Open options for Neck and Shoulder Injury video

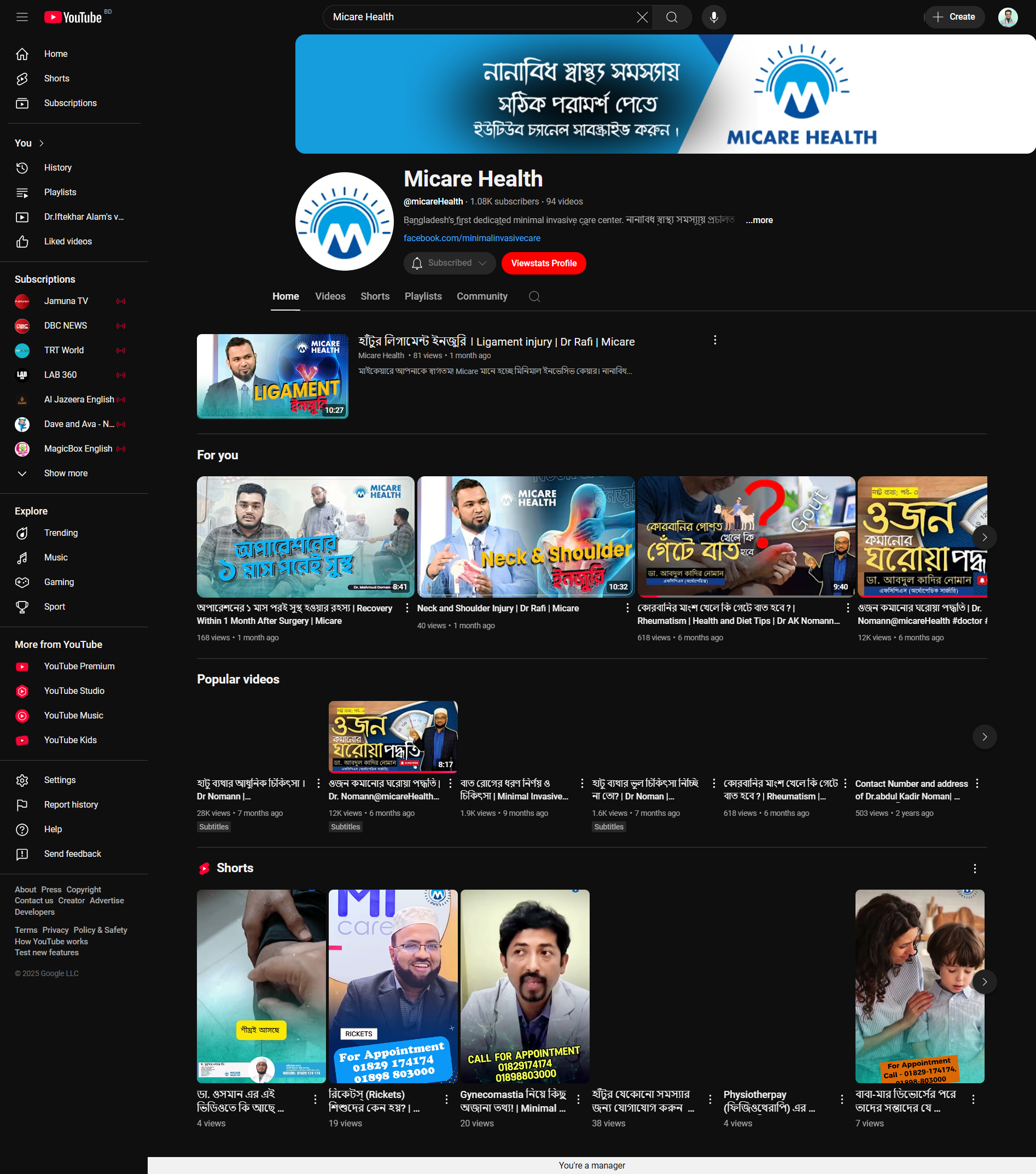point(627,608)
